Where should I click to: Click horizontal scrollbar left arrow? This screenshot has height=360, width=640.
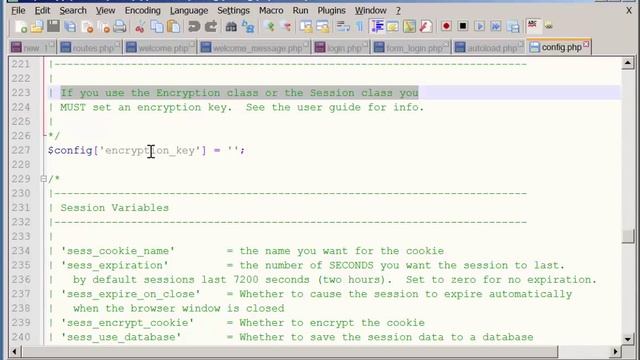click(15, 351)
